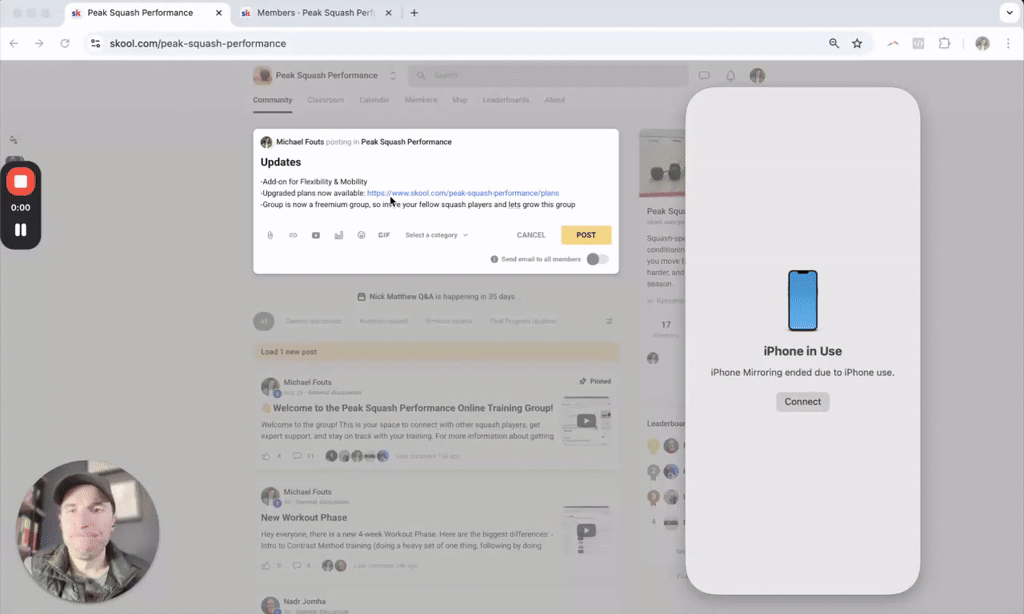Open the Chrome three-dot menu
Image resolution: width=1024 pixels, height=614 pixels.
point(1008,44)
